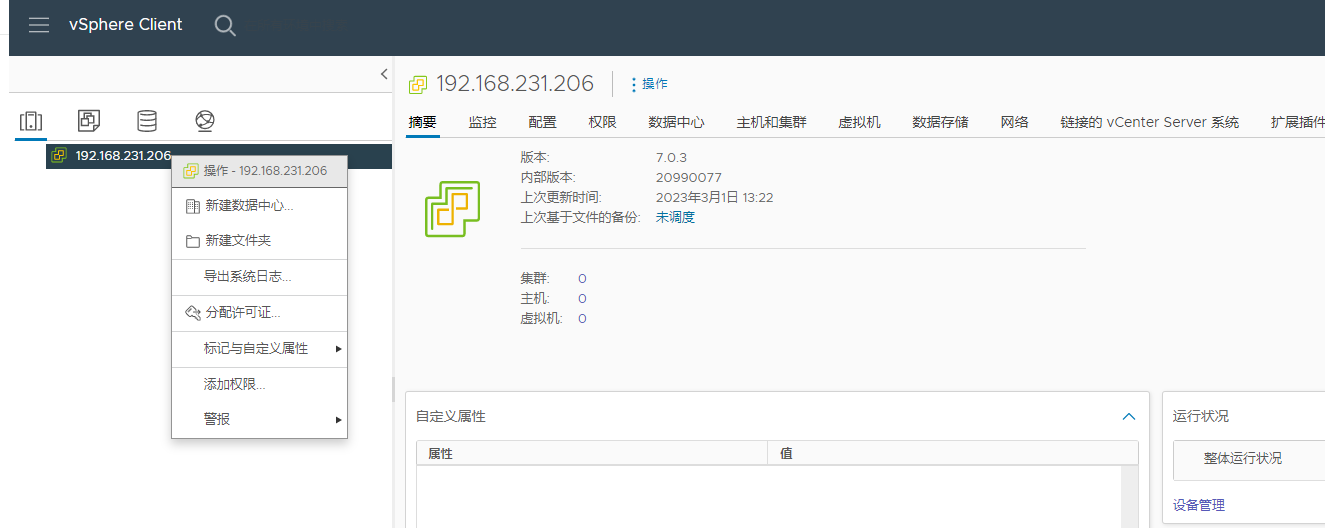
Task: Switch to 摘要 tab
Action: (422, 122)
